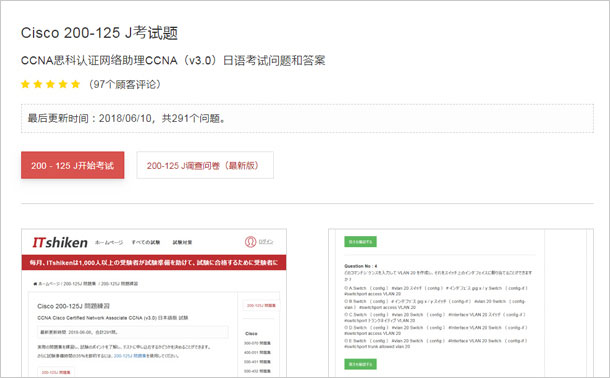The width and height of the screenshot is (610, 378).
Task: Click ホームページ nav item in the preview
Action: pyautogui.click(x=109, y=242)
